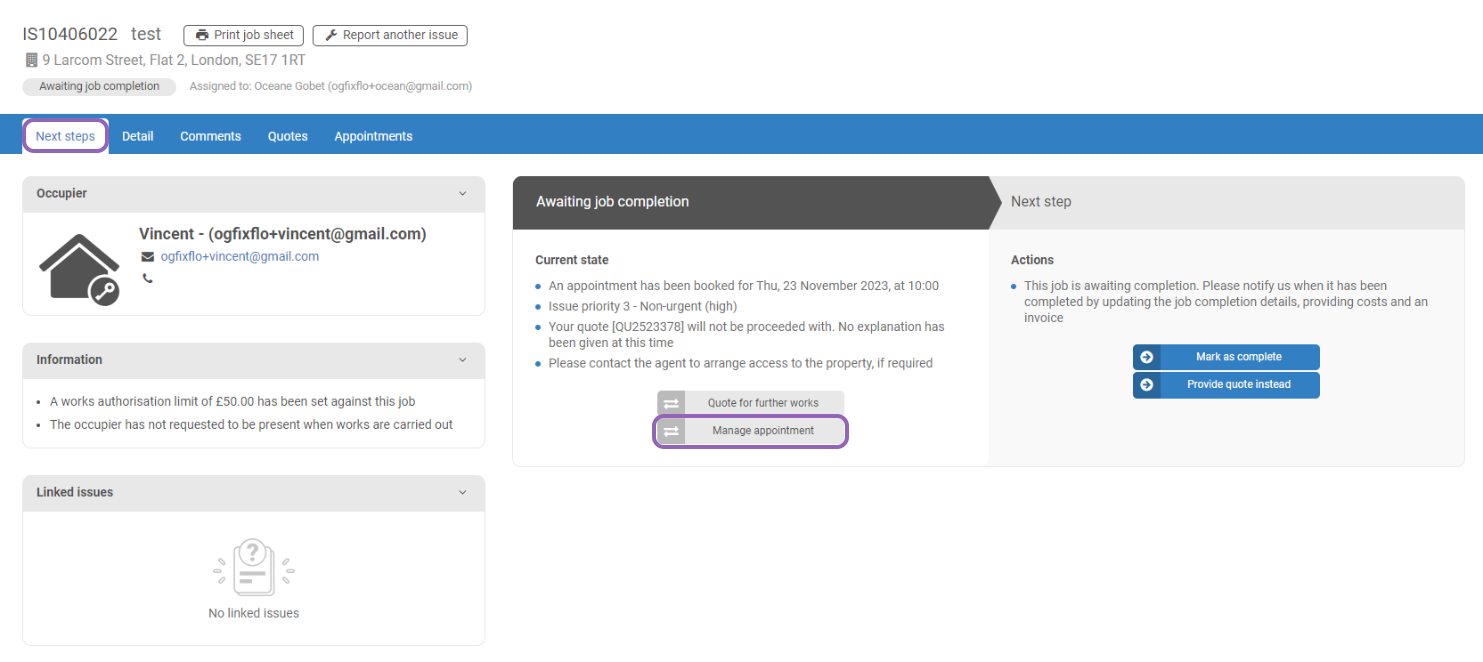This screenshot has width=1483, height=662.
Task: View the Appointments tab
Action: click(373, 136)
